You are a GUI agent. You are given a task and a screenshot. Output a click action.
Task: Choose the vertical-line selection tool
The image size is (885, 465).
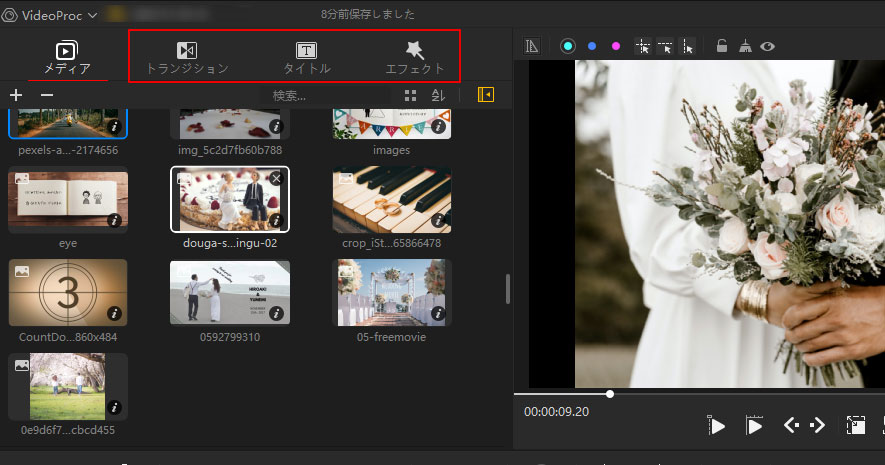tap(687, 46)
